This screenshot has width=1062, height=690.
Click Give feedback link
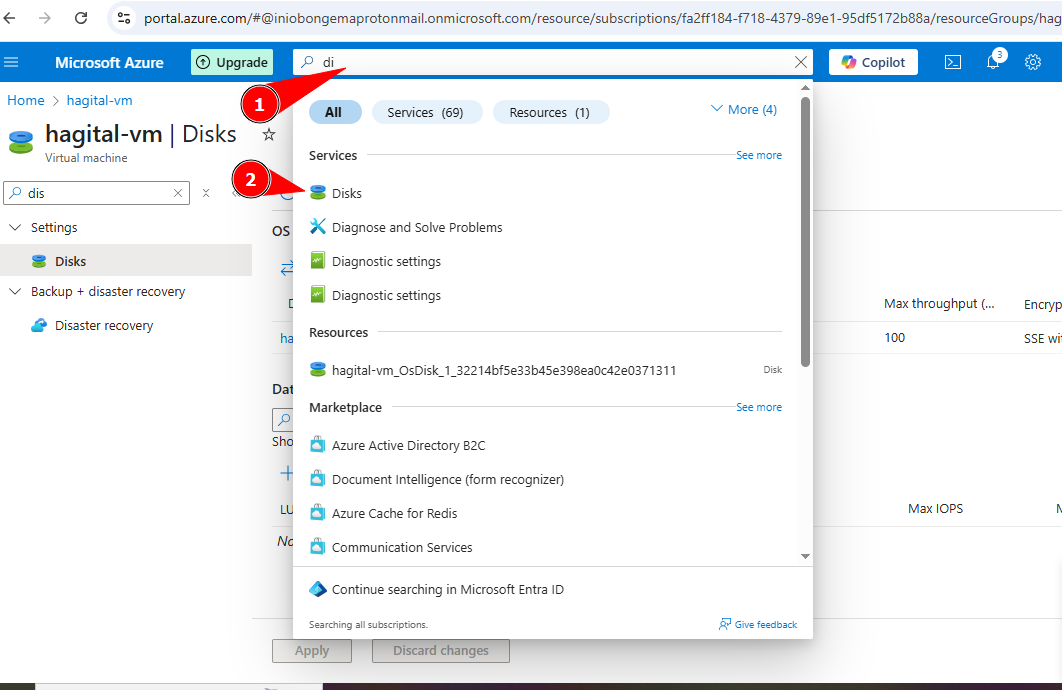click(x=758, y=624)
